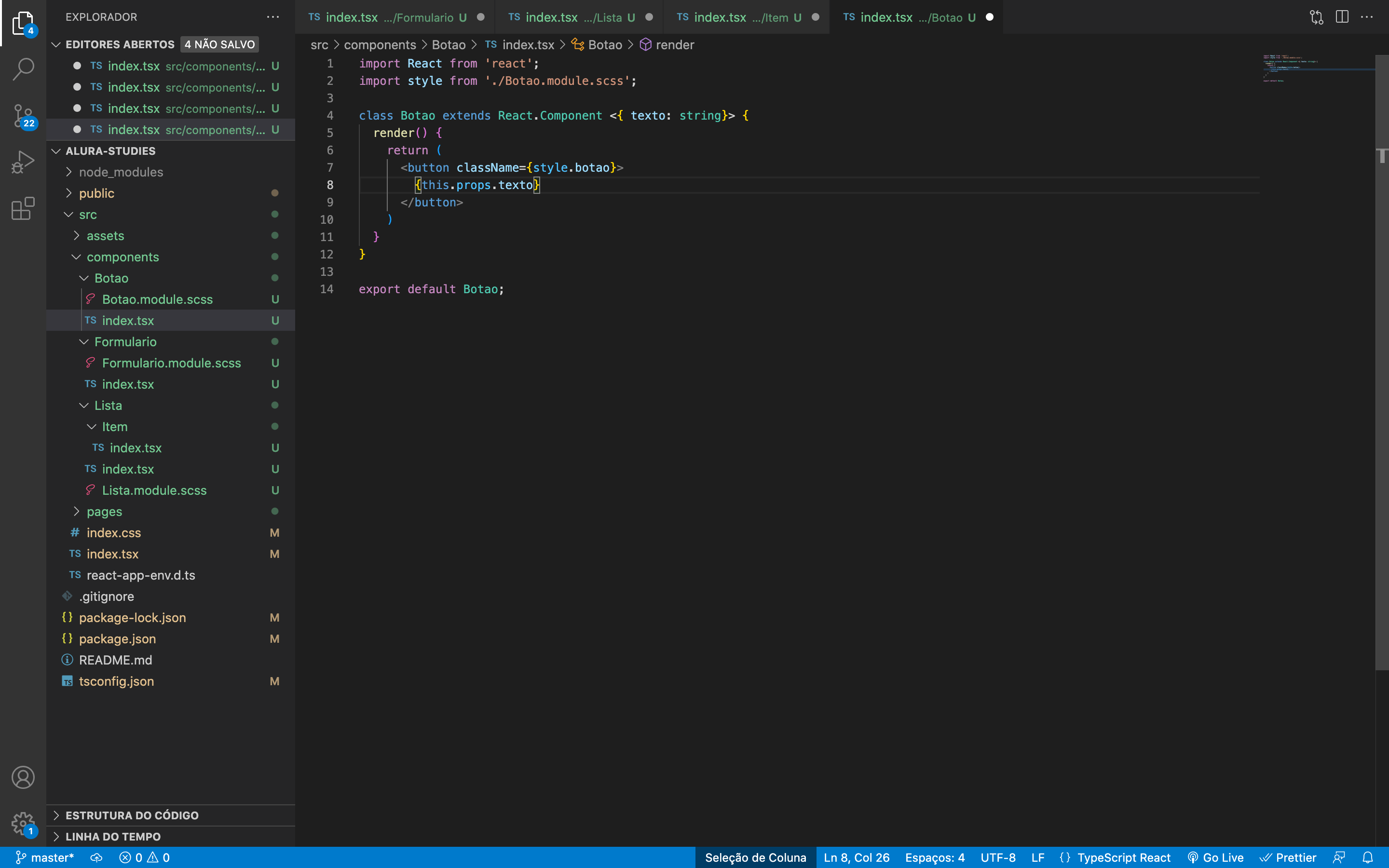The height and width of the screenshot is (868, 1389).
Task: Select the Botao index.tsx tab
Action: pyautogui.click(x=916, y=17)
